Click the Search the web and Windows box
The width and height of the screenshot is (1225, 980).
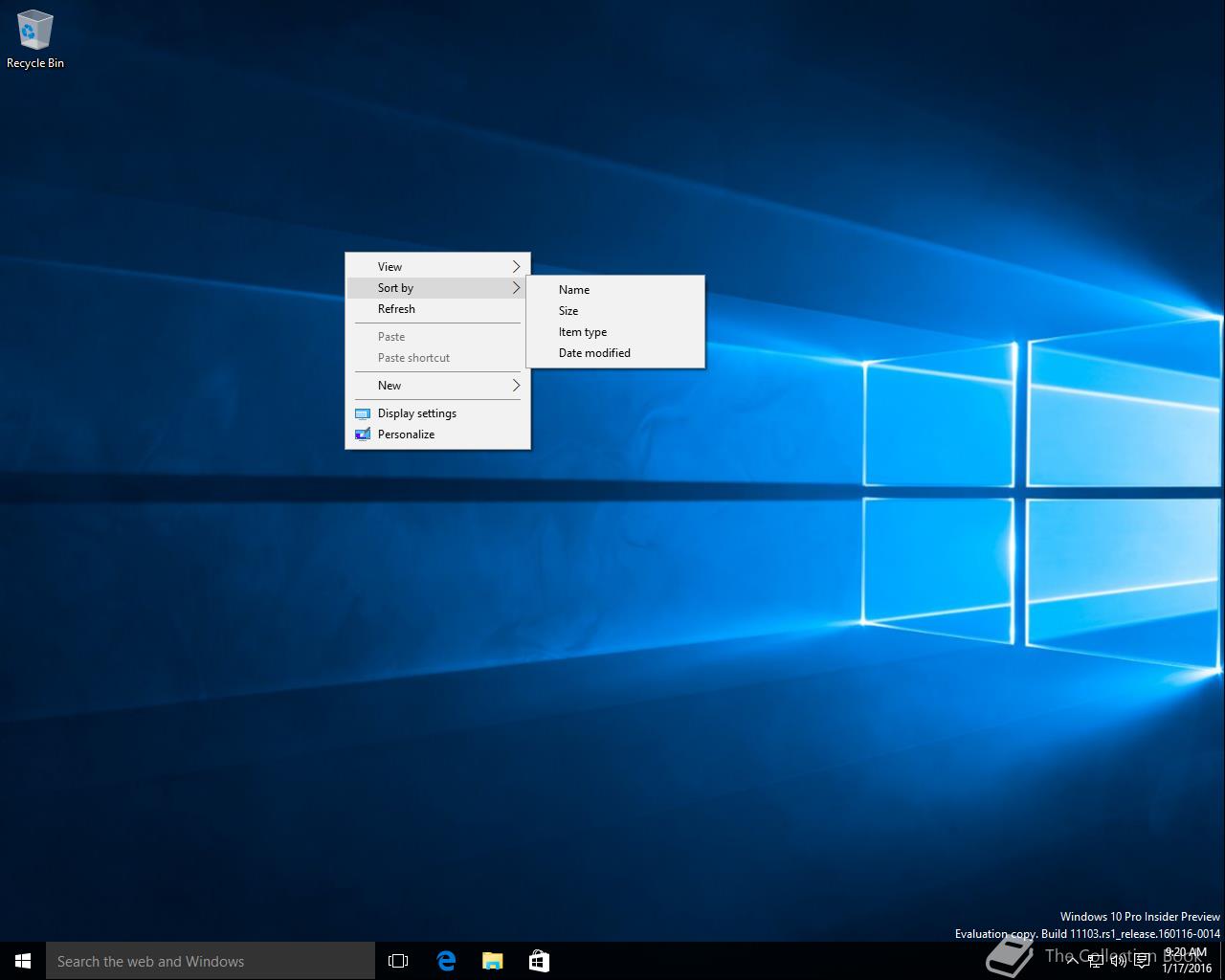[x=211, y=961]
